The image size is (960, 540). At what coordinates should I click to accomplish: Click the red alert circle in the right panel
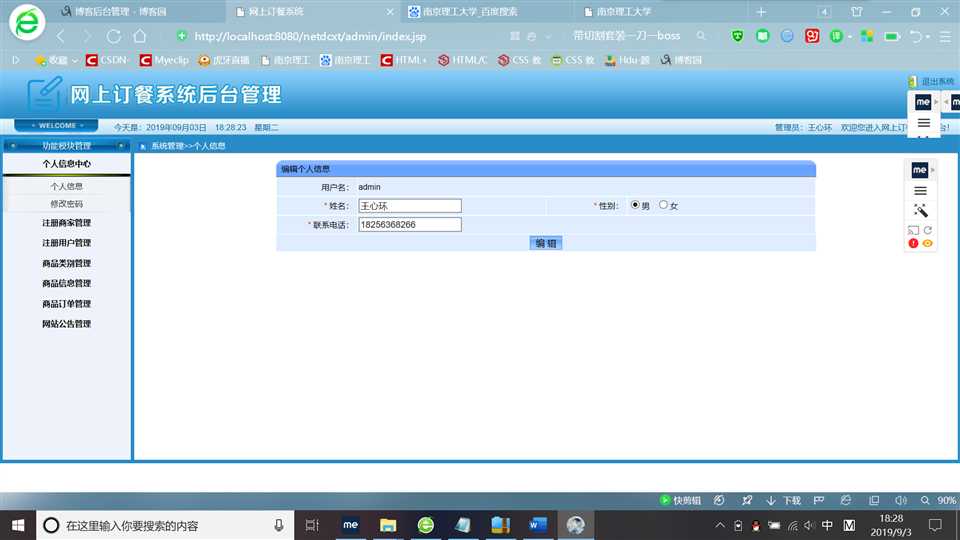pyautogui.click(x=913, y=243)
